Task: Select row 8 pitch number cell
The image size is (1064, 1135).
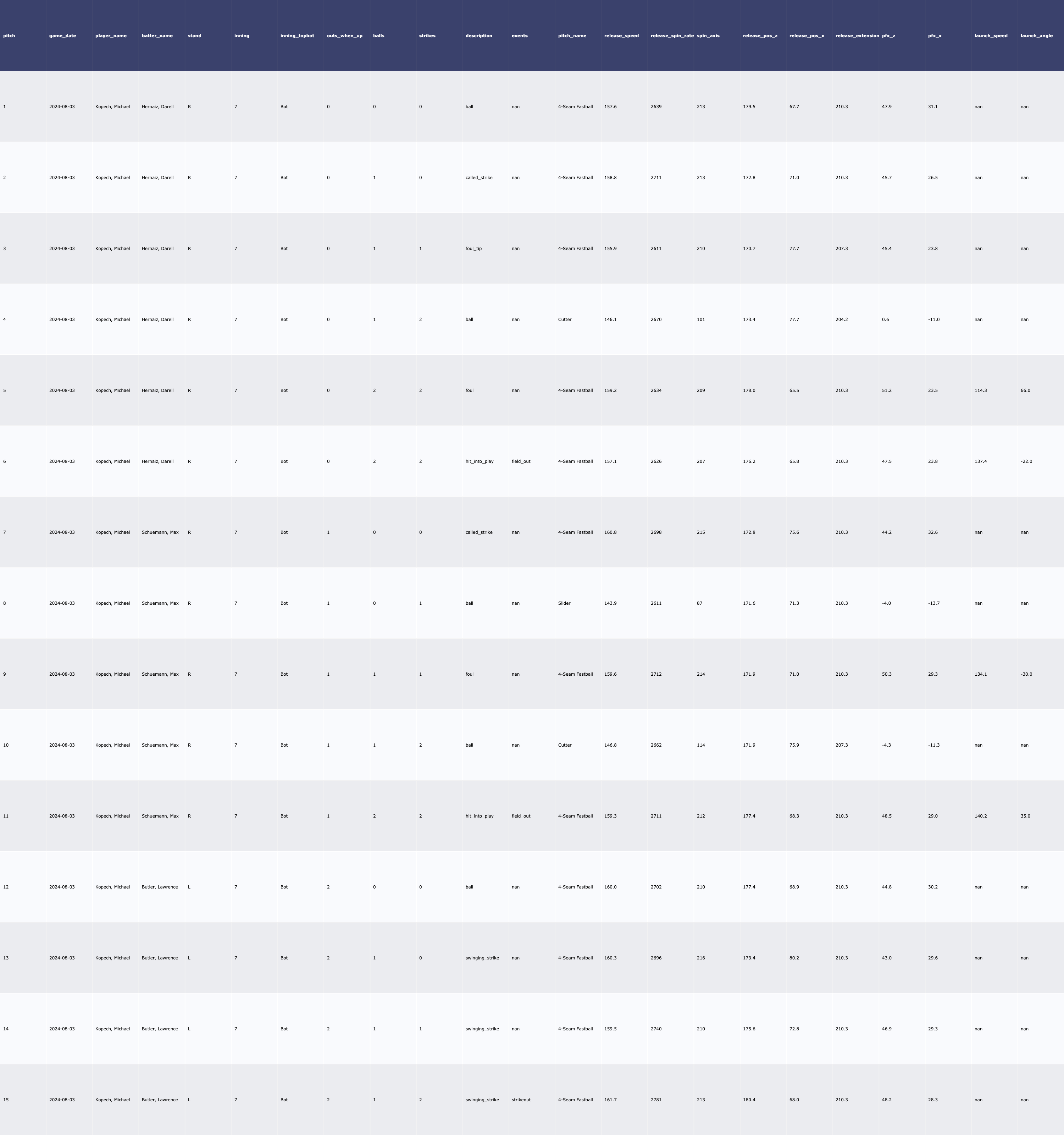Action: (x=5, y=603)
